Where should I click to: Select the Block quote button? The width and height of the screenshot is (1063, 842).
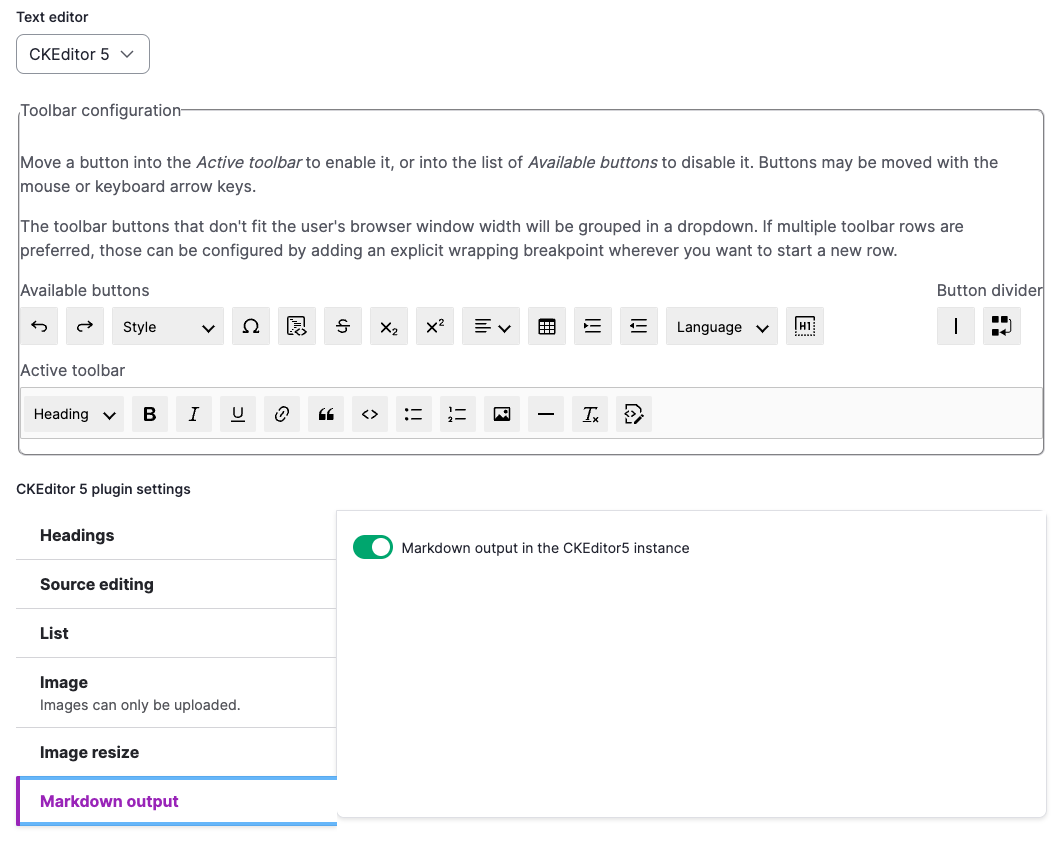point(326,414)
